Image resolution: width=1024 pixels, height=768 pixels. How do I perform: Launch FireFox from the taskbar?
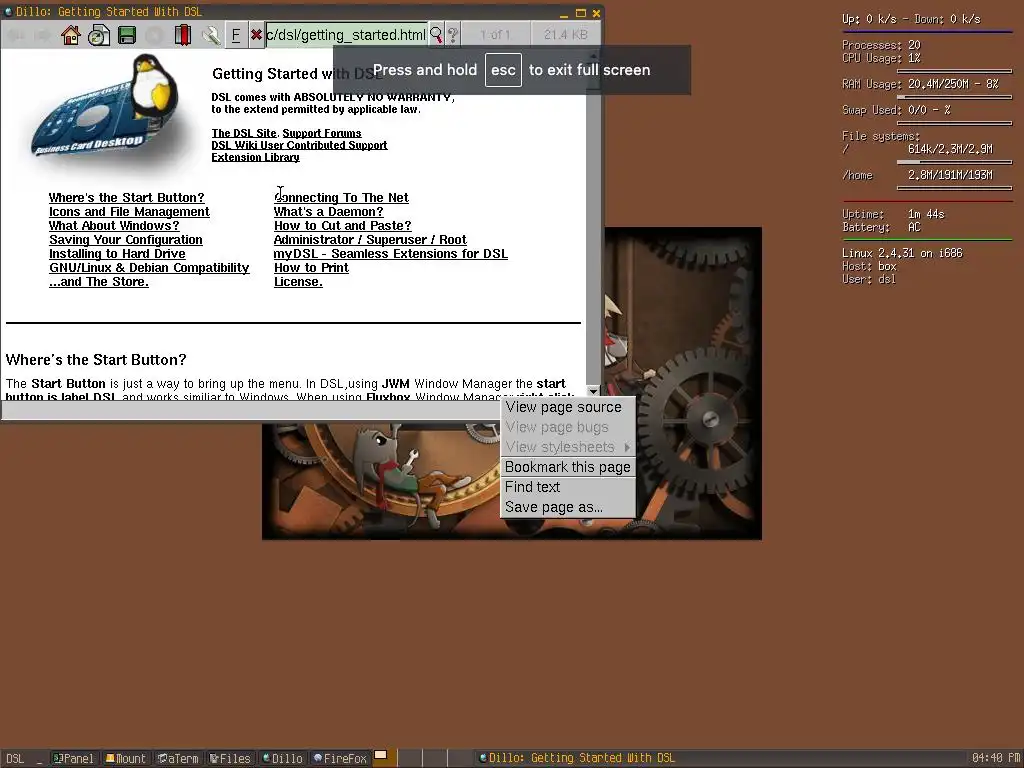click(340, 758)
